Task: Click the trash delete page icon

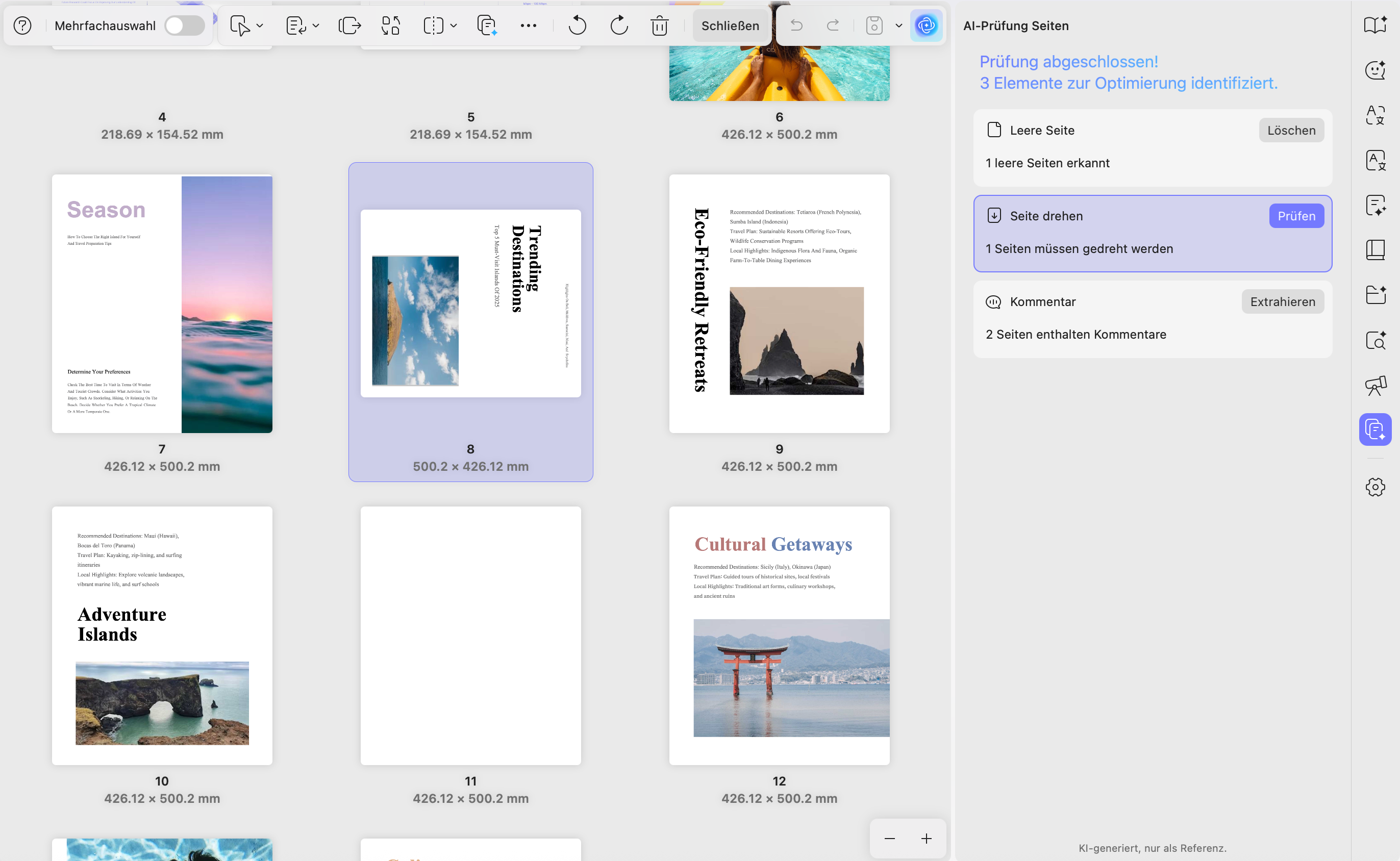Action: tap(660, 26)
